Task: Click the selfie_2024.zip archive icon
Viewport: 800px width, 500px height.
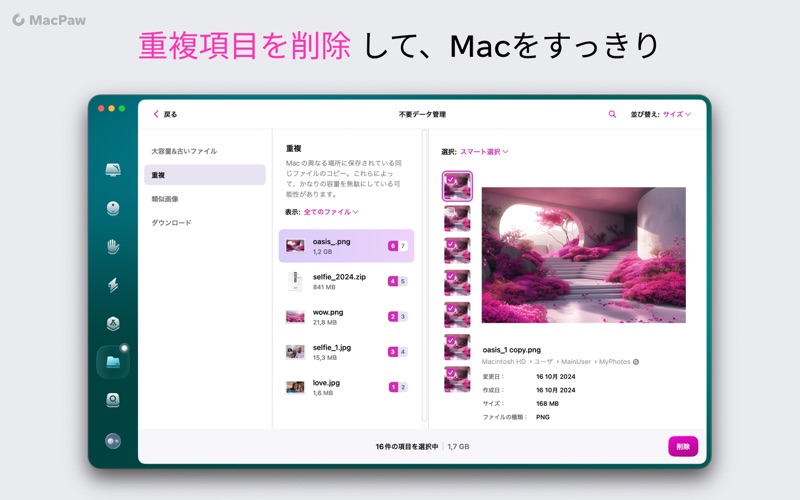Action: (295, 281)
